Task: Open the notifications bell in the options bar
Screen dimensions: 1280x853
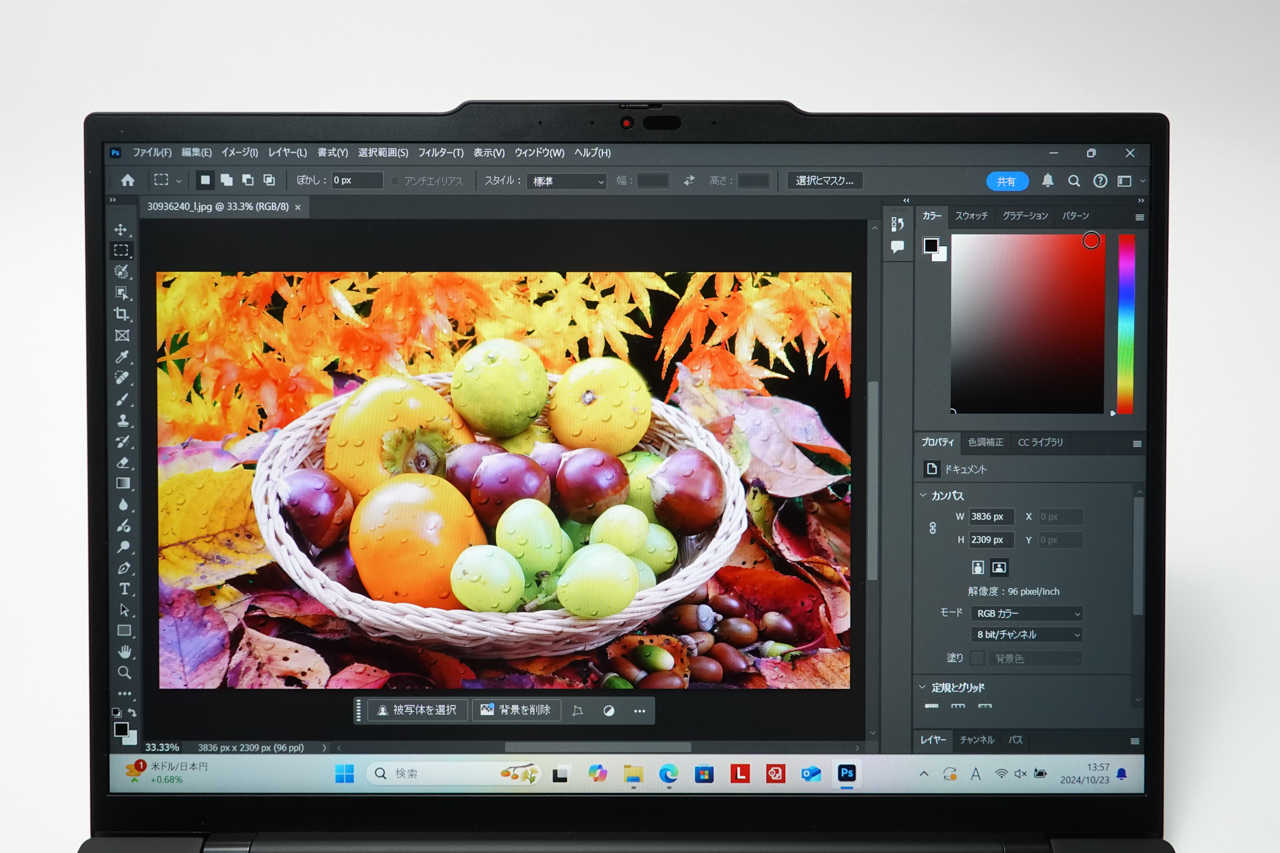Action: point(1047,181)
